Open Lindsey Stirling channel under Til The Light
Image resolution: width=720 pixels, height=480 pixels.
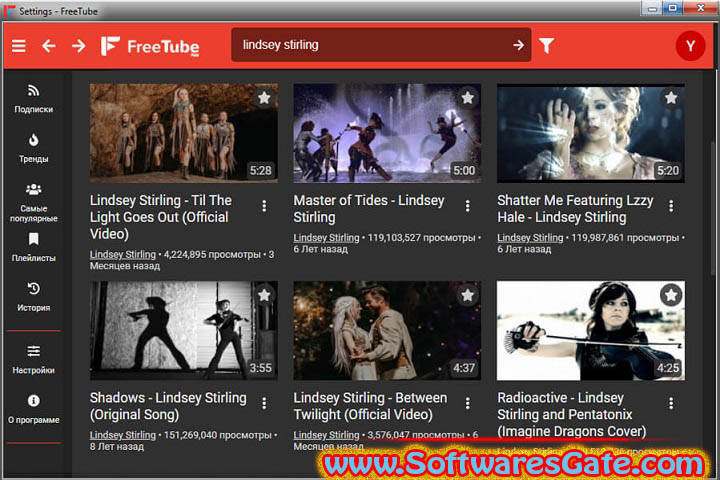pos(123,254)
